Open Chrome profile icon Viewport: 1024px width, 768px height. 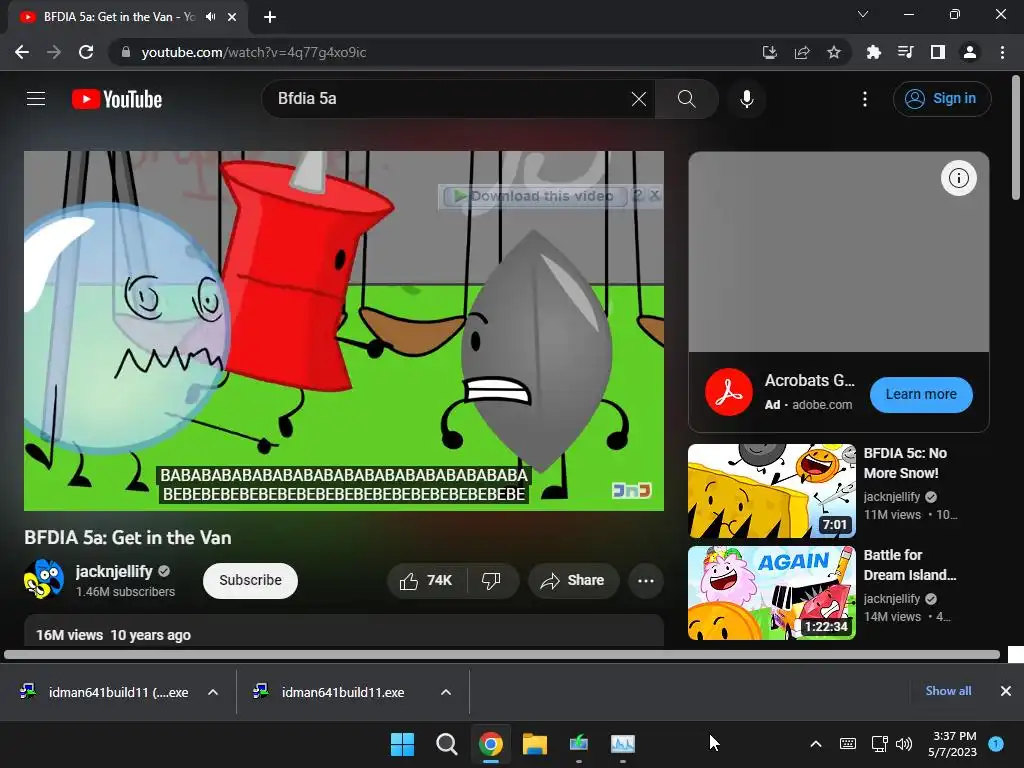970,52
